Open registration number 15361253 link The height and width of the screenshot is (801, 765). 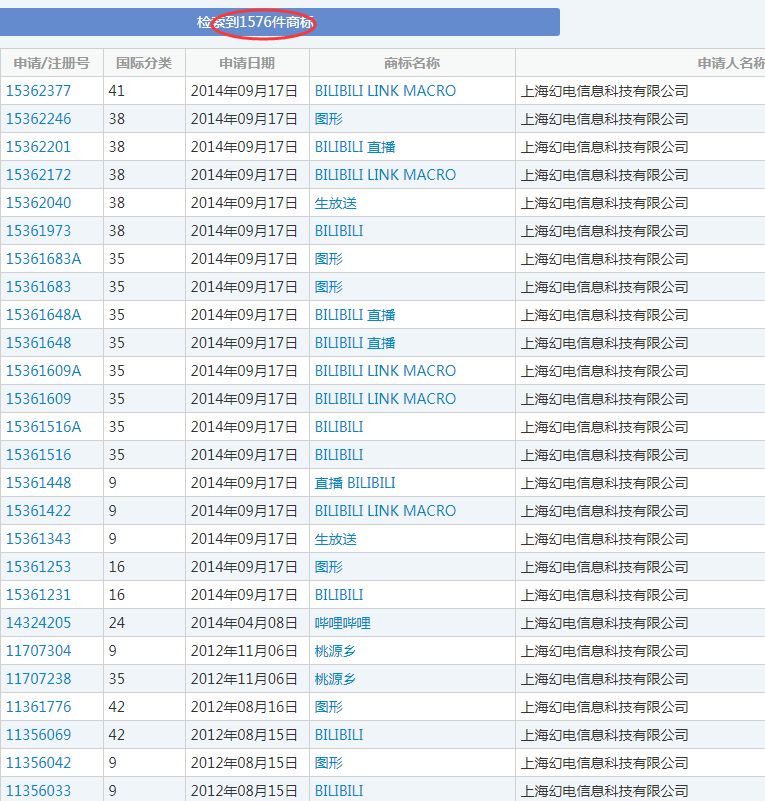38,567
